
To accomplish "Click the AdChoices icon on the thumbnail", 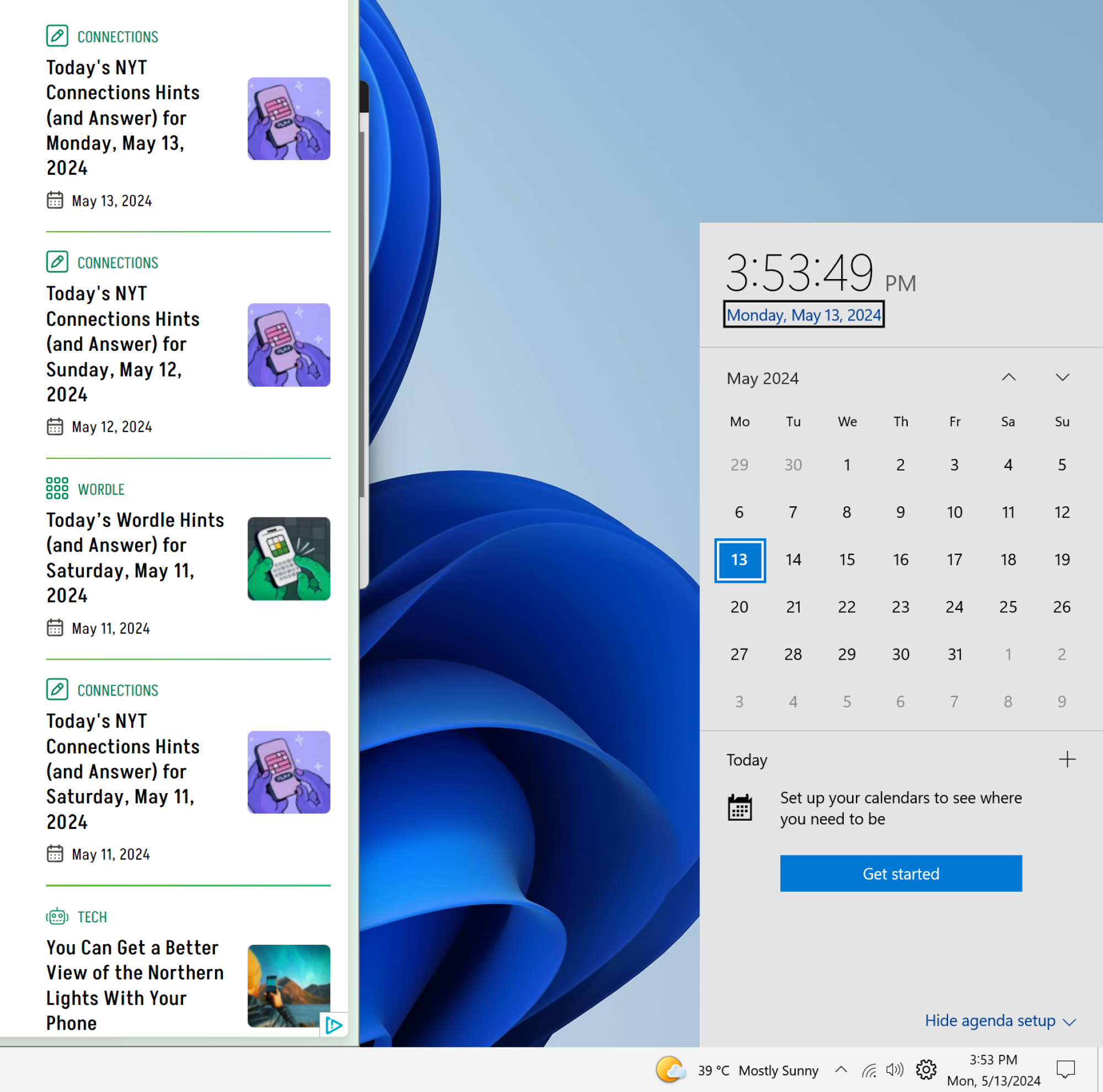I will click(334, 1025).
